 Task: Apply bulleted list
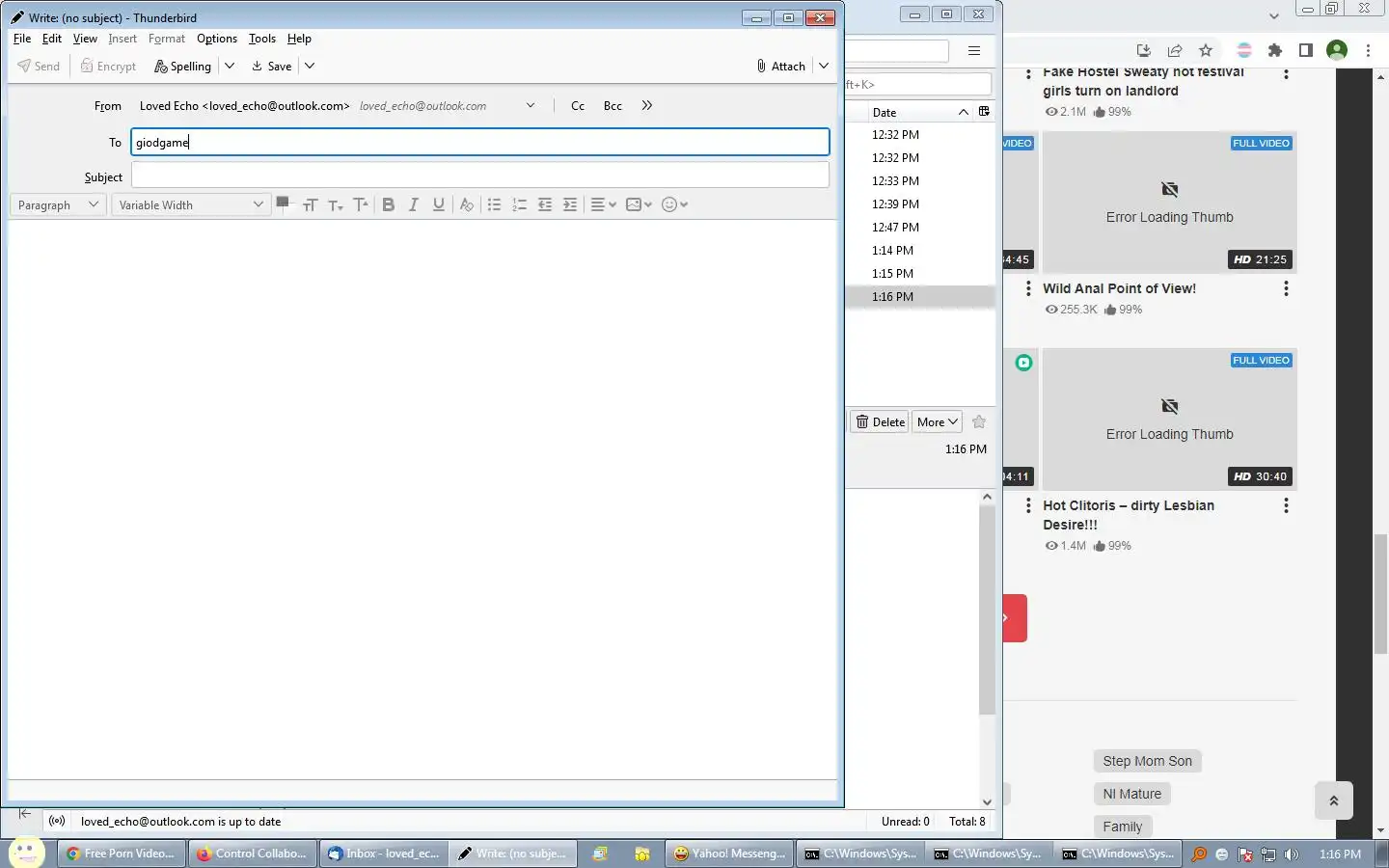(494, 204)
